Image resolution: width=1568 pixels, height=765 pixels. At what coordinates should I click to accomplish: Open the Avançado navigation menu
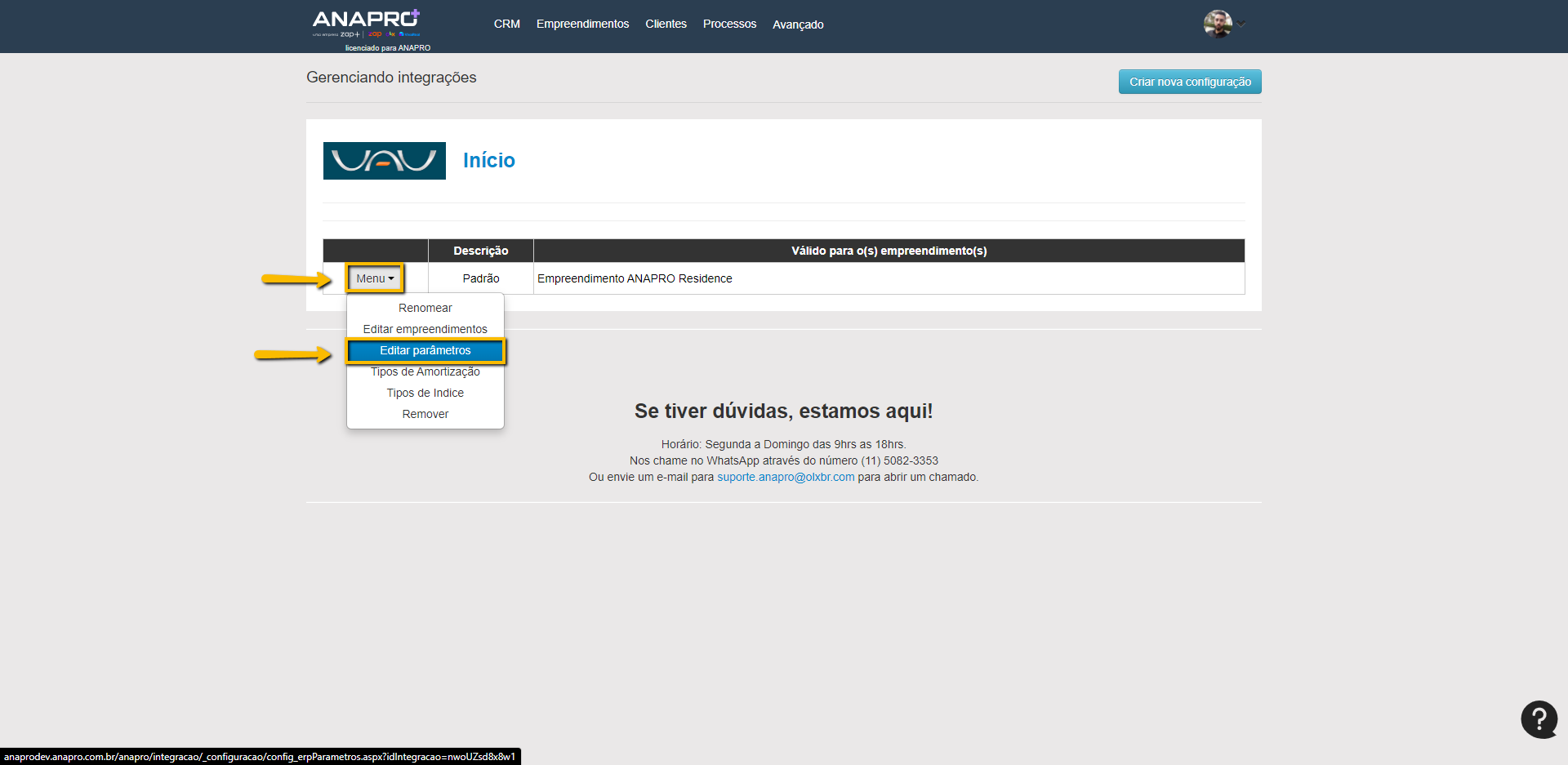(798, 24)
